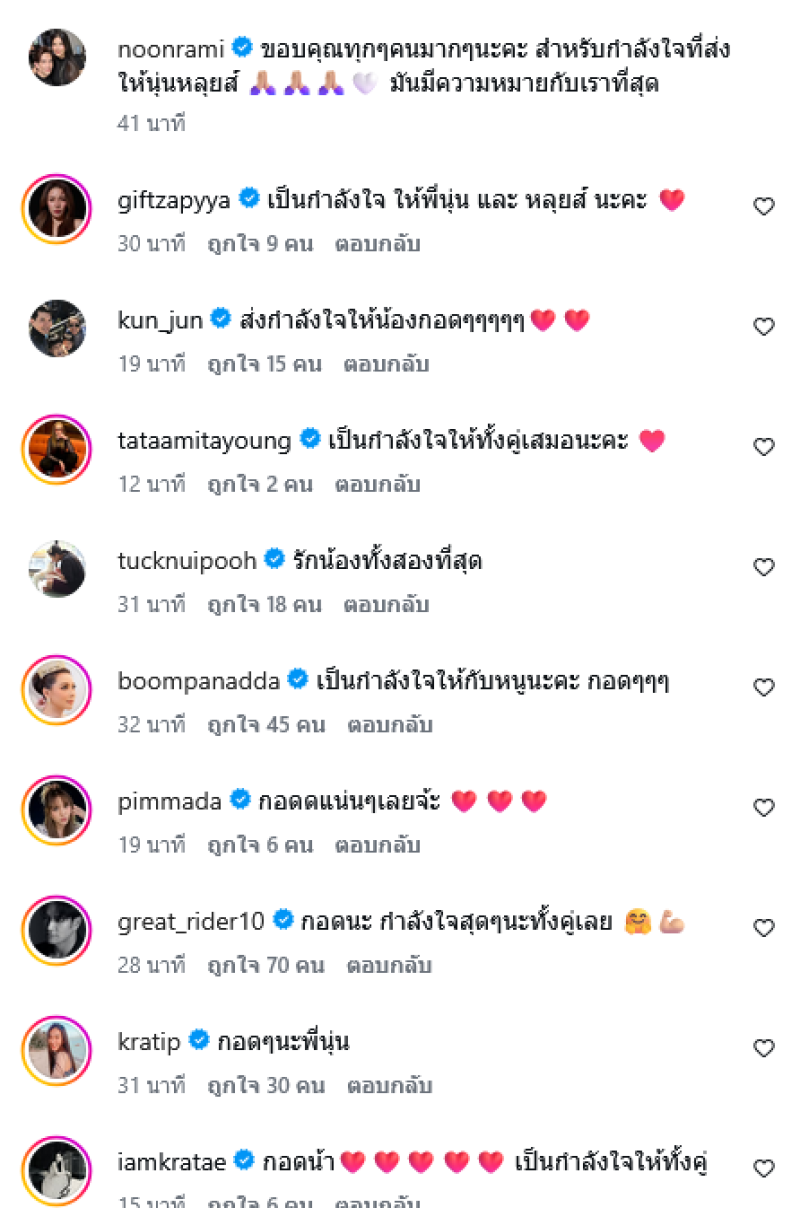Tap the heart next to tataamitayoung's comment
Image resolution: width=800 pixels, height=1208 pixels.
coord(764,447)
